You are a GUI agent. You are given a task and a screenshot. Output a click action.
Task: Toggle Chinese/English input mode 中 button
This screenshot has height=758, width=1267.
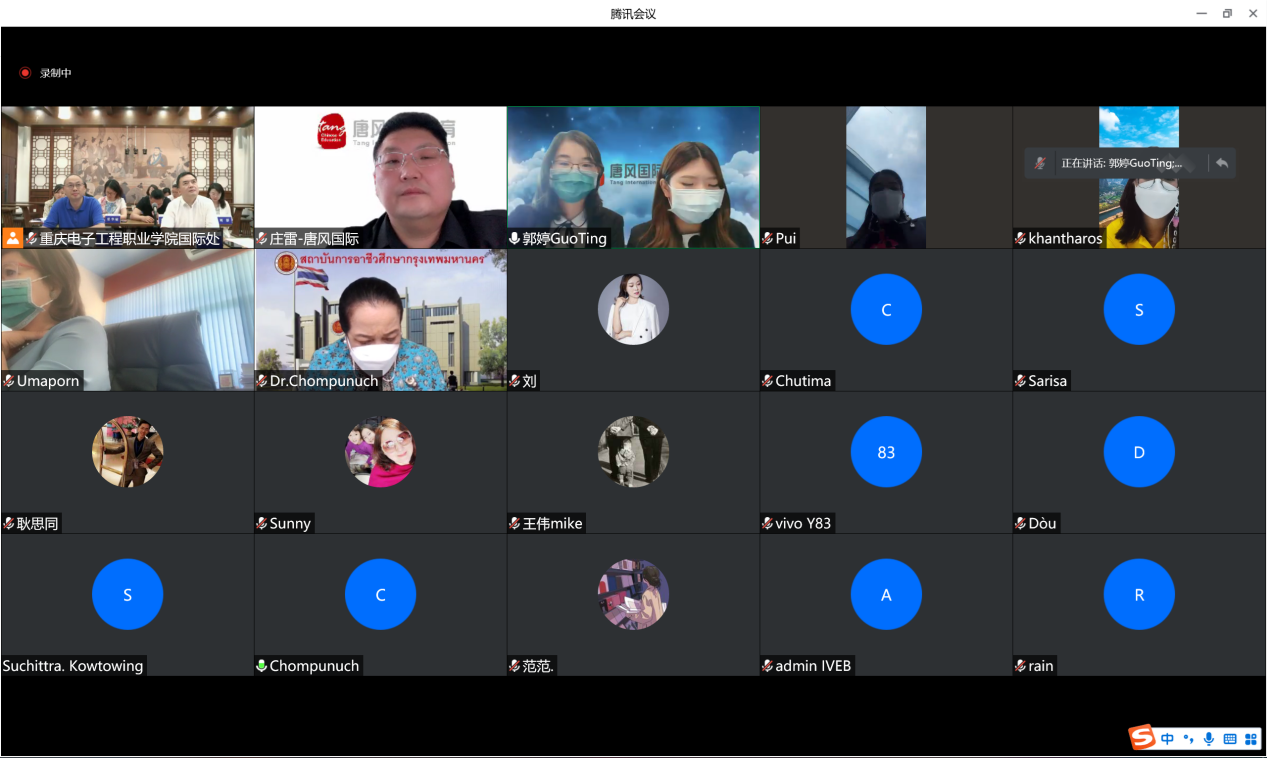1167,739
